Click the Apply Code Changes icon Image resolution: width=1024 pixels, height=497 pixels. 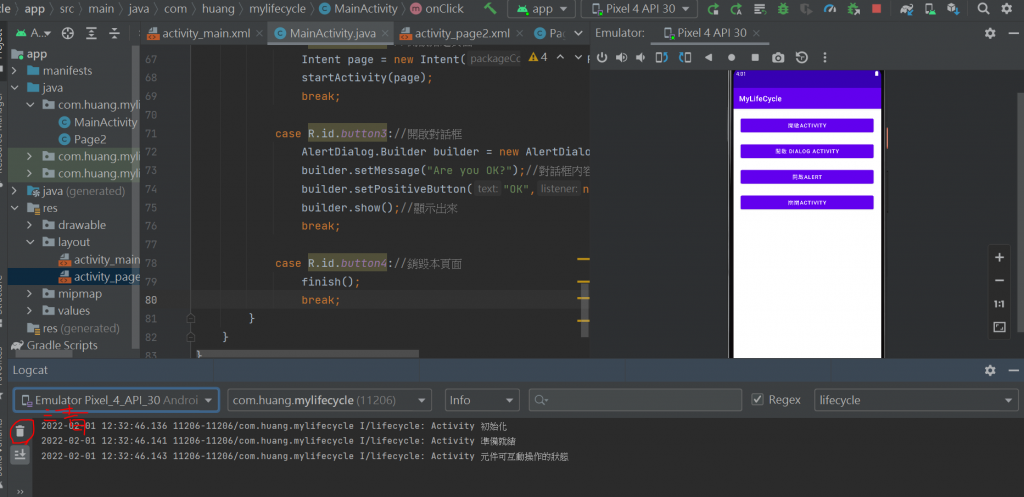click(736, 9)
